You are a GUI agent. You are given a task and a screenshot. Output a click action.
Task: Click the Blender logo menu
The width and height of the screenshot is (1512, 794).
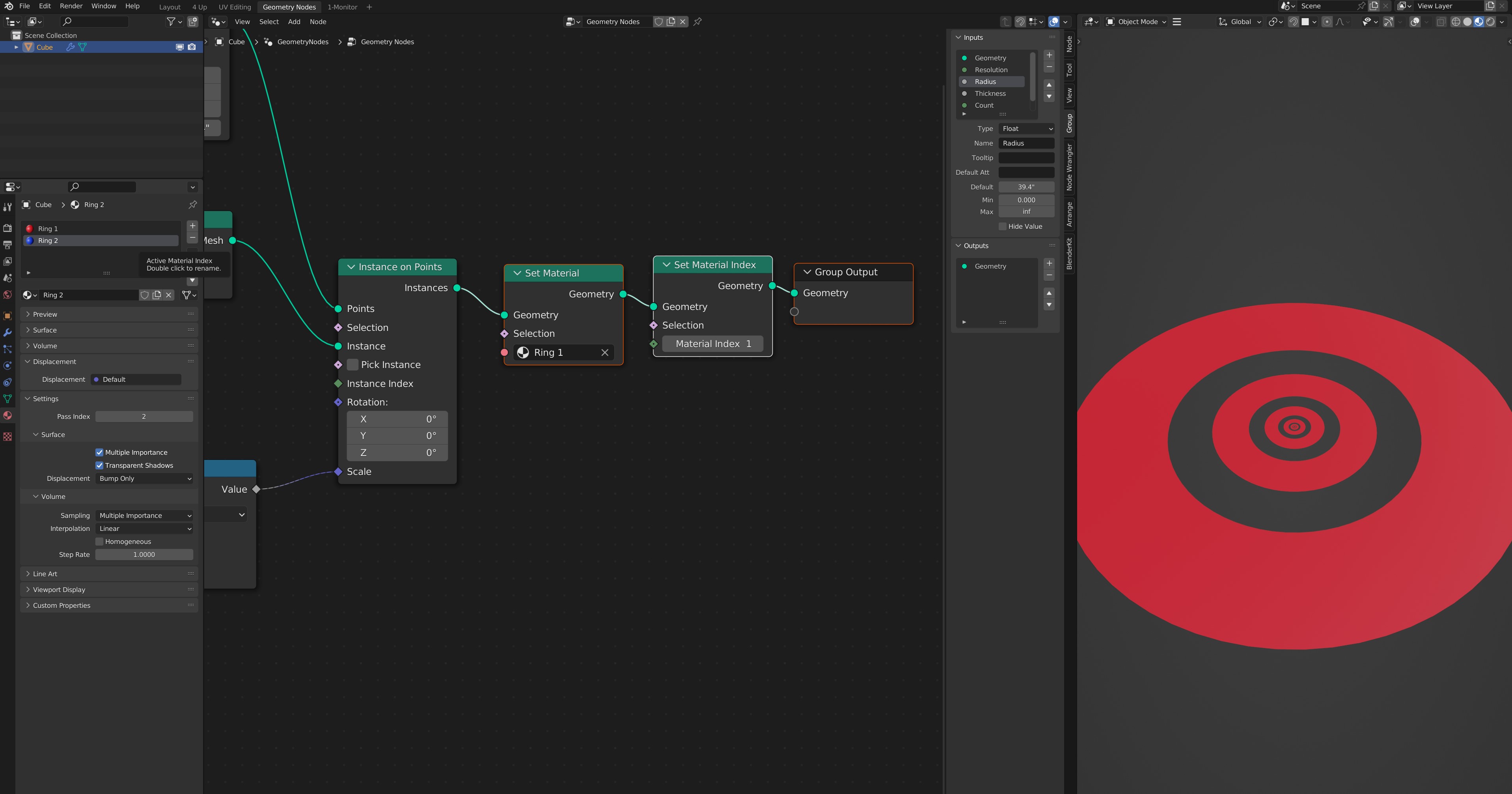coord(8,6)
